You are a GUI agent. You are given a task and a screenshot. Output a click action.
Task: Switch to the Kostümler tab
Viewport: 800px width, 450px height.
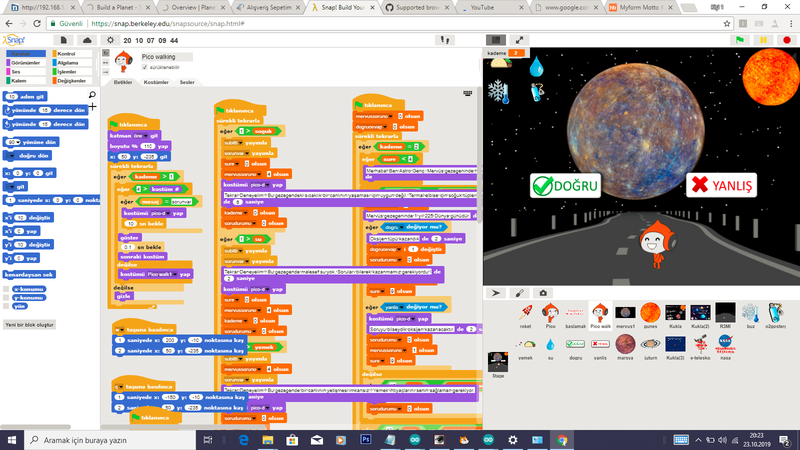156,82
